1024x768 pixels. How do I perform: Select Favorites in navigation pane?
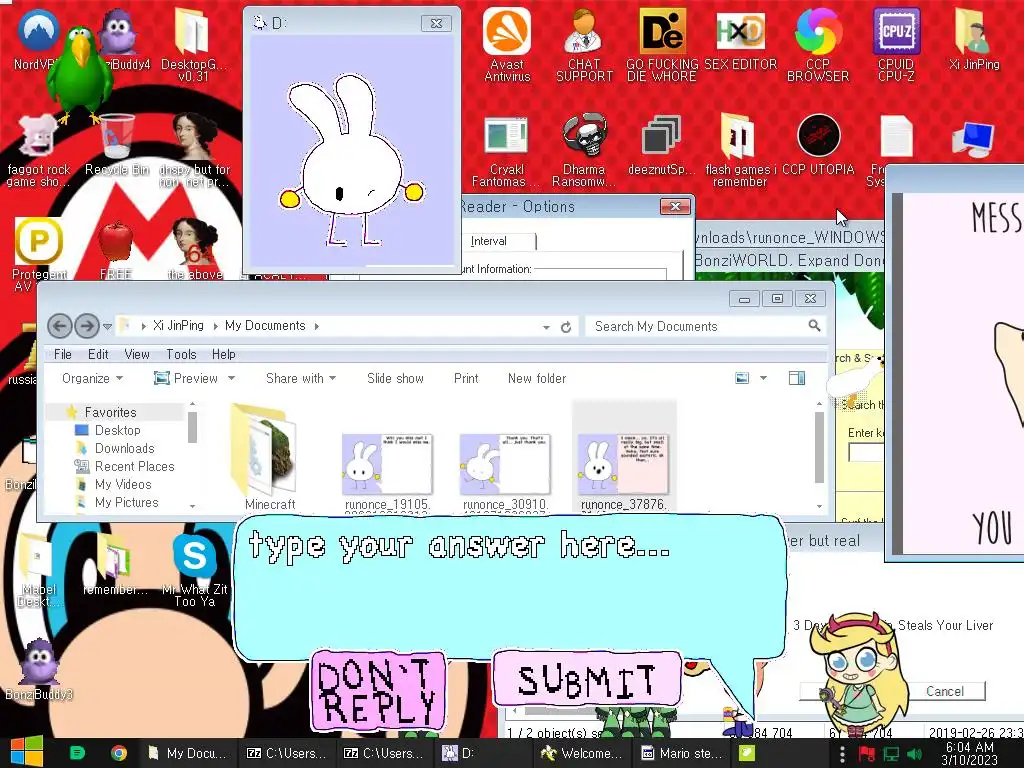(x=110, y=412)
